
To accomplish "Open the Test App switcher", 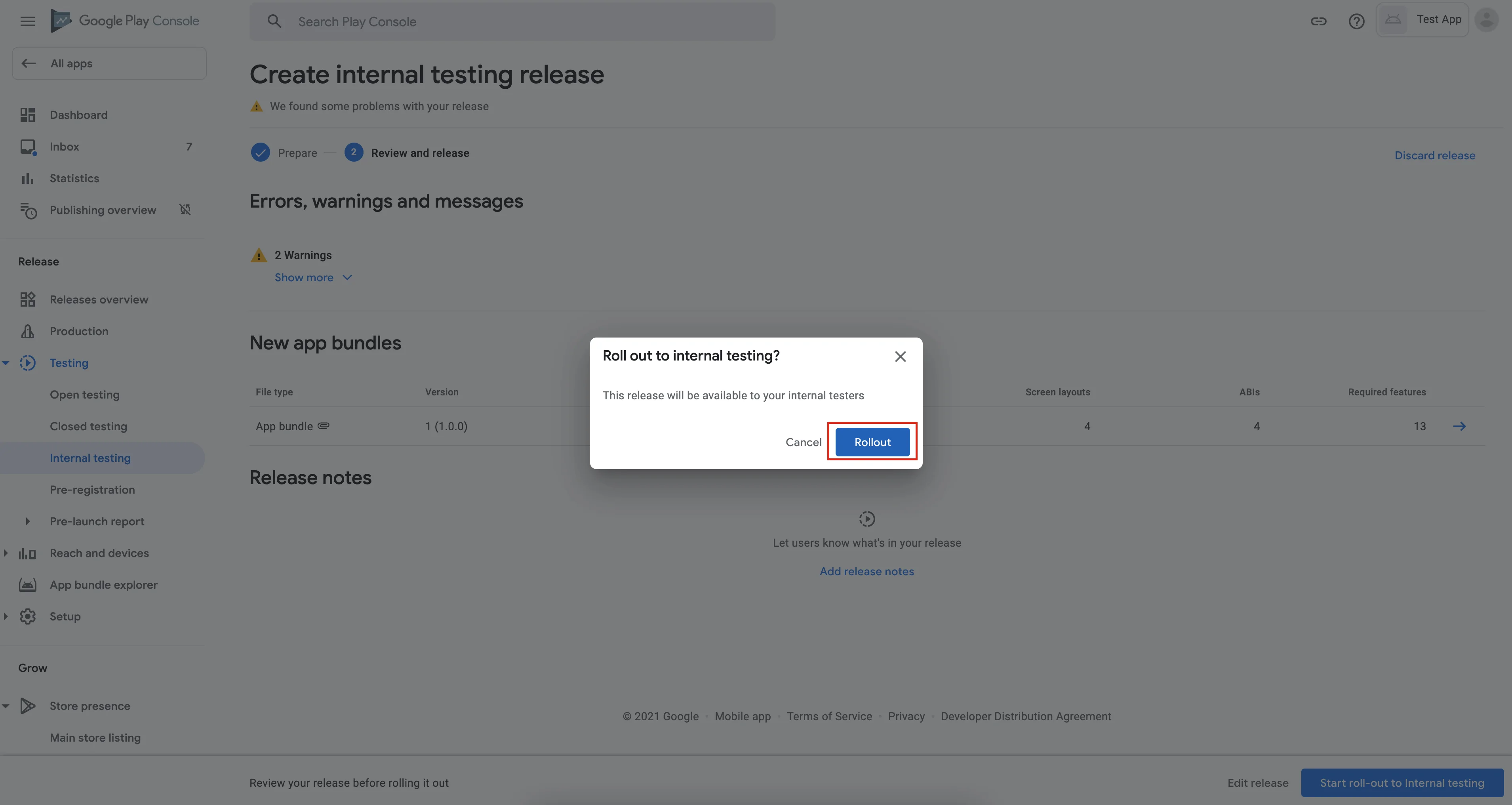I will (x=1422, y=20).
